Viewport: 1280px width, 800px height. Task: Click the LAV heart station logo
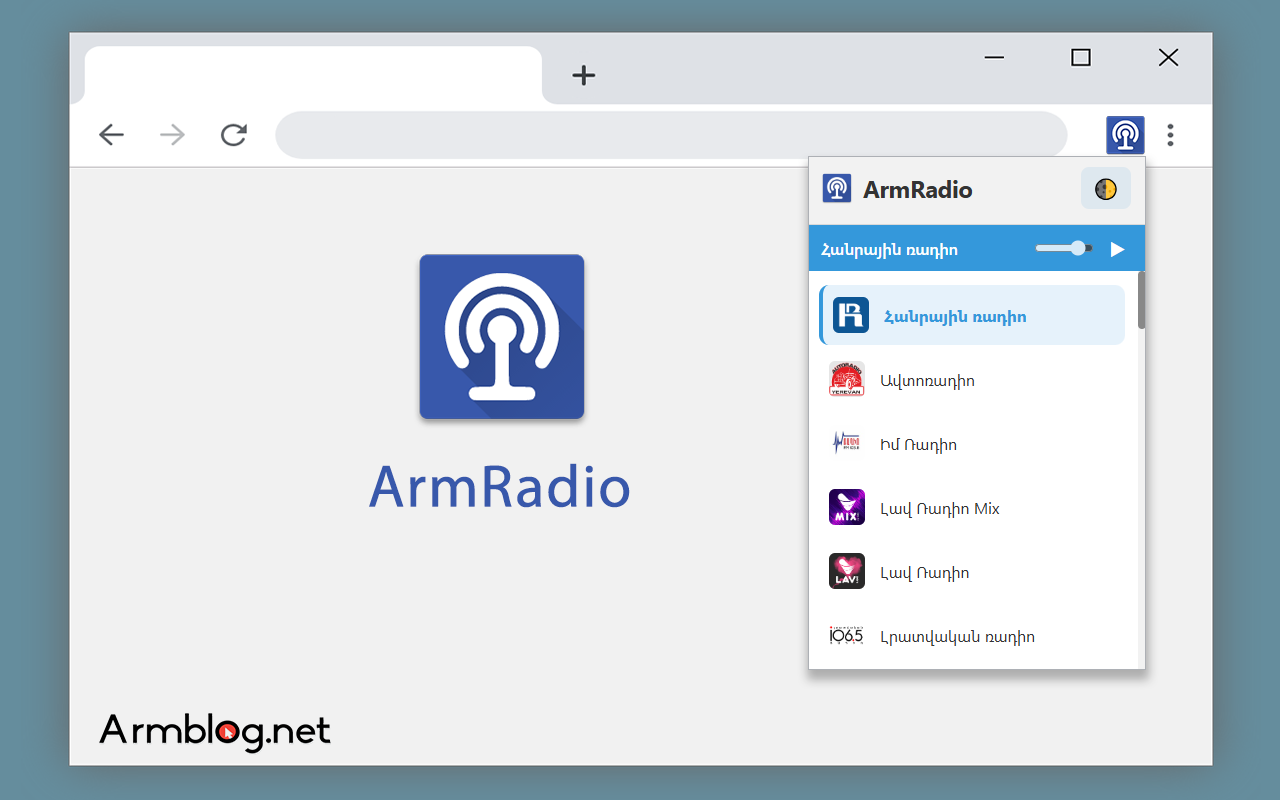point(847,572)
